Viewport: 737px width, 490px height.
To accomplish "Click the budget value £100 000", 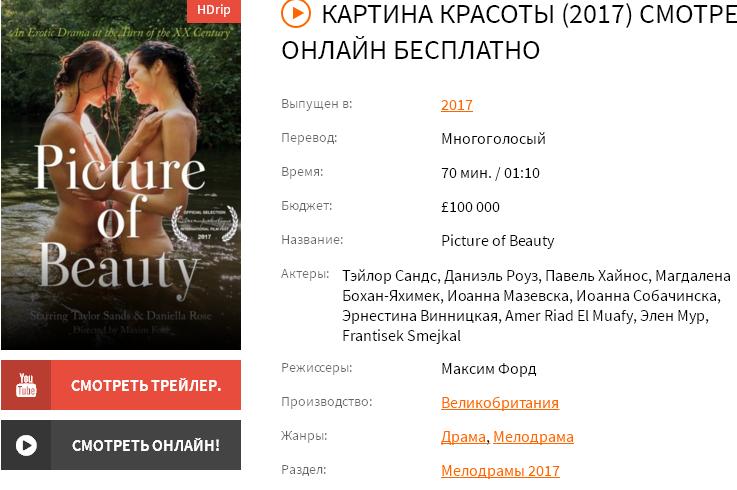I will point(470,207).
